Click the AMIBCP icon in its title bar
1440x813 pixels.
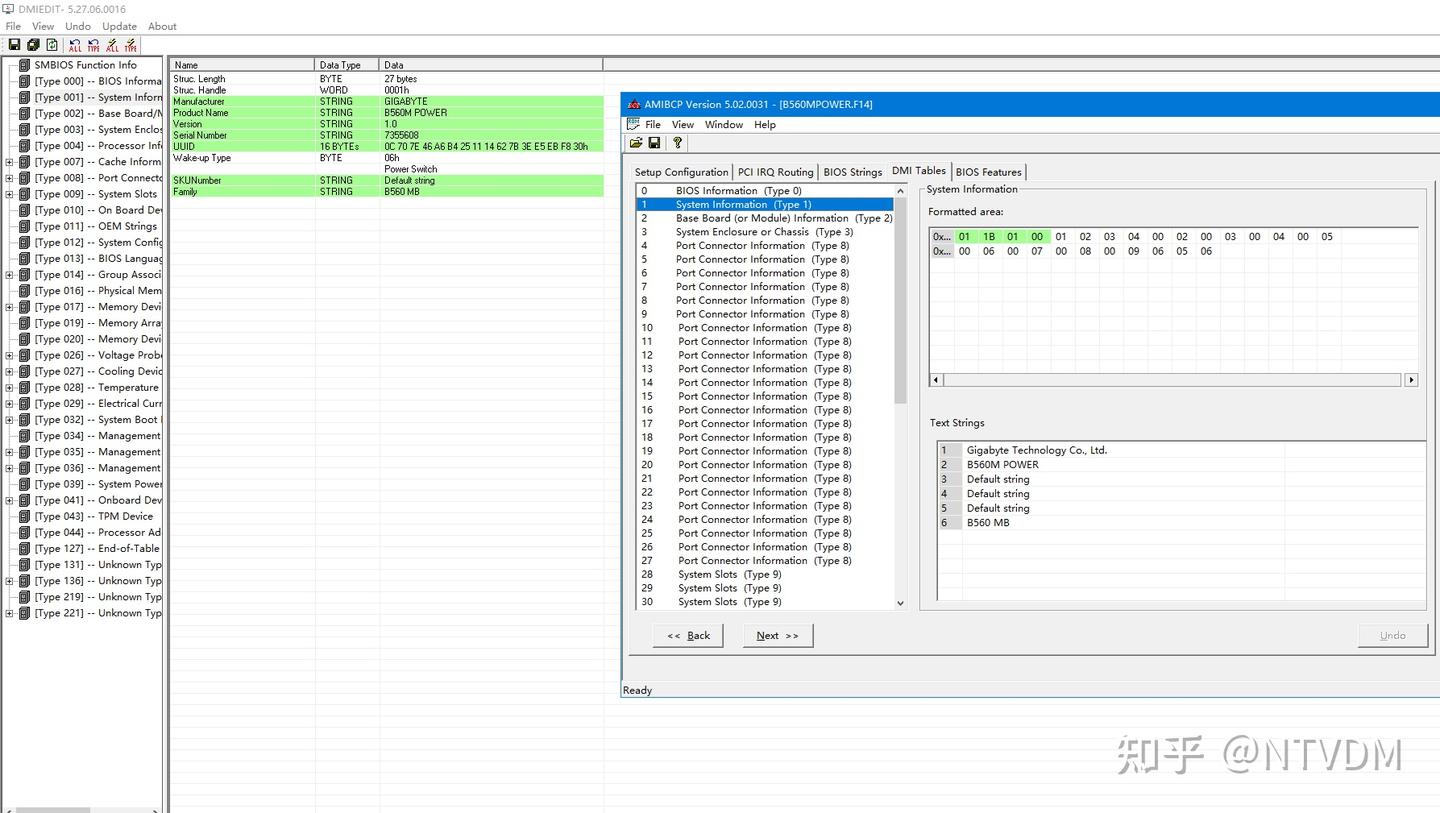coord(634,104)
